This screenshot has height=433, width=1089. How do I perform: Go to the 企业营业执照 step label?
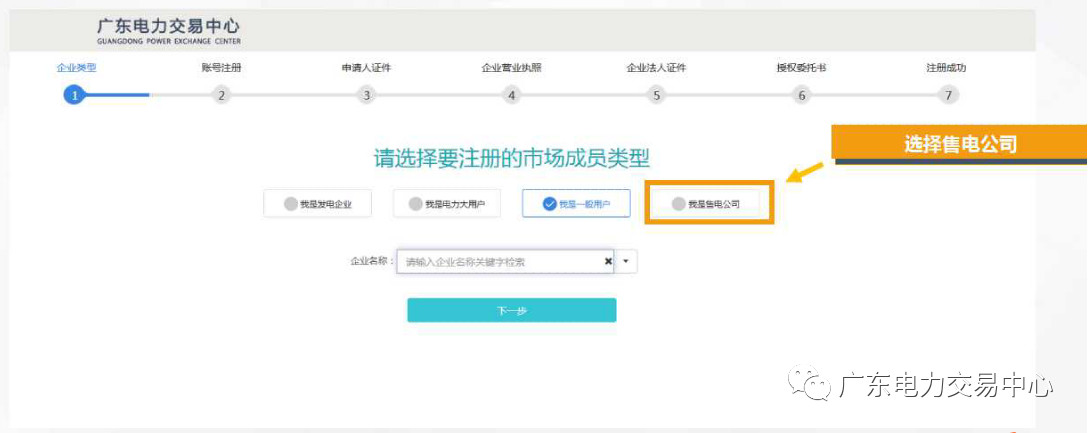pos(511,68)
